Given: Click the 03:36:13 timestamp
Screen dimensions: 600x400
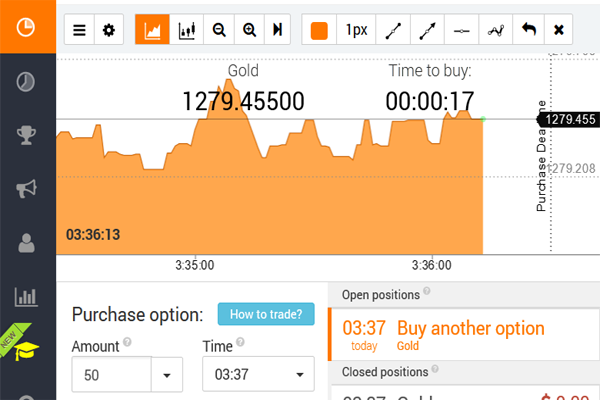Looking at the screenshot, I should [x=93, y=235].
